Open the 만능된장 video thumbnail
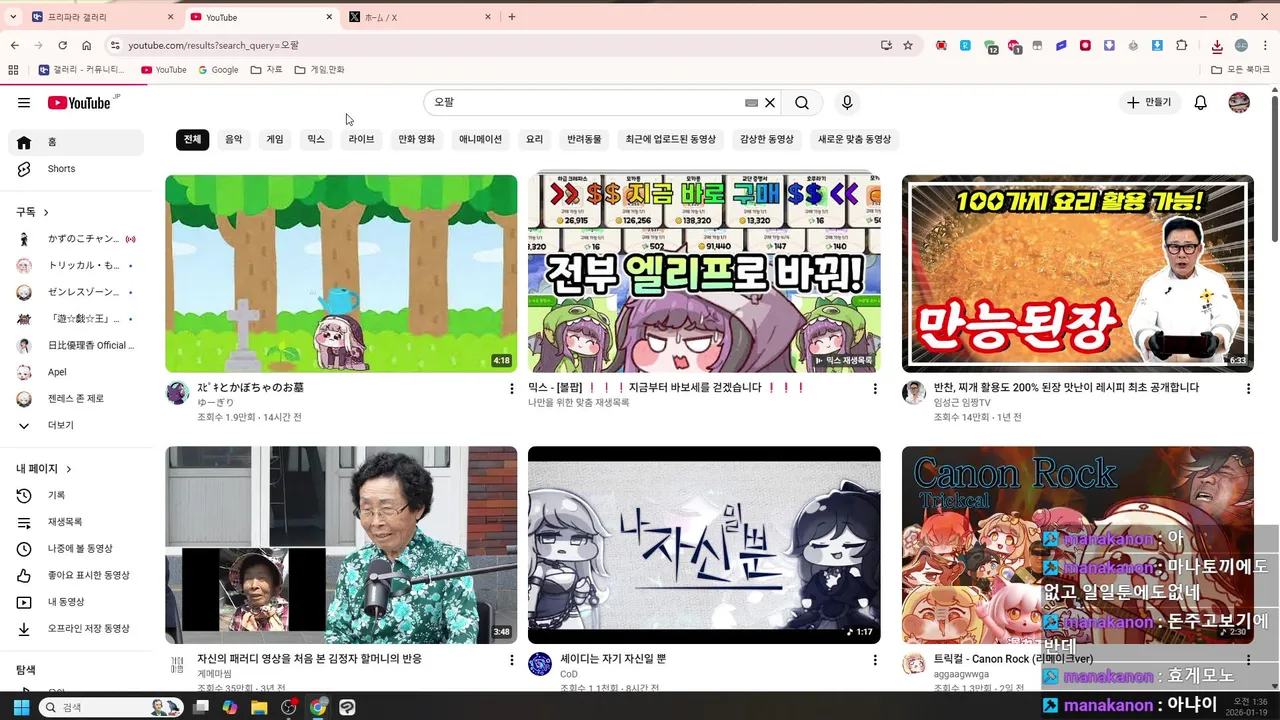 click(x=1077, y=274)
